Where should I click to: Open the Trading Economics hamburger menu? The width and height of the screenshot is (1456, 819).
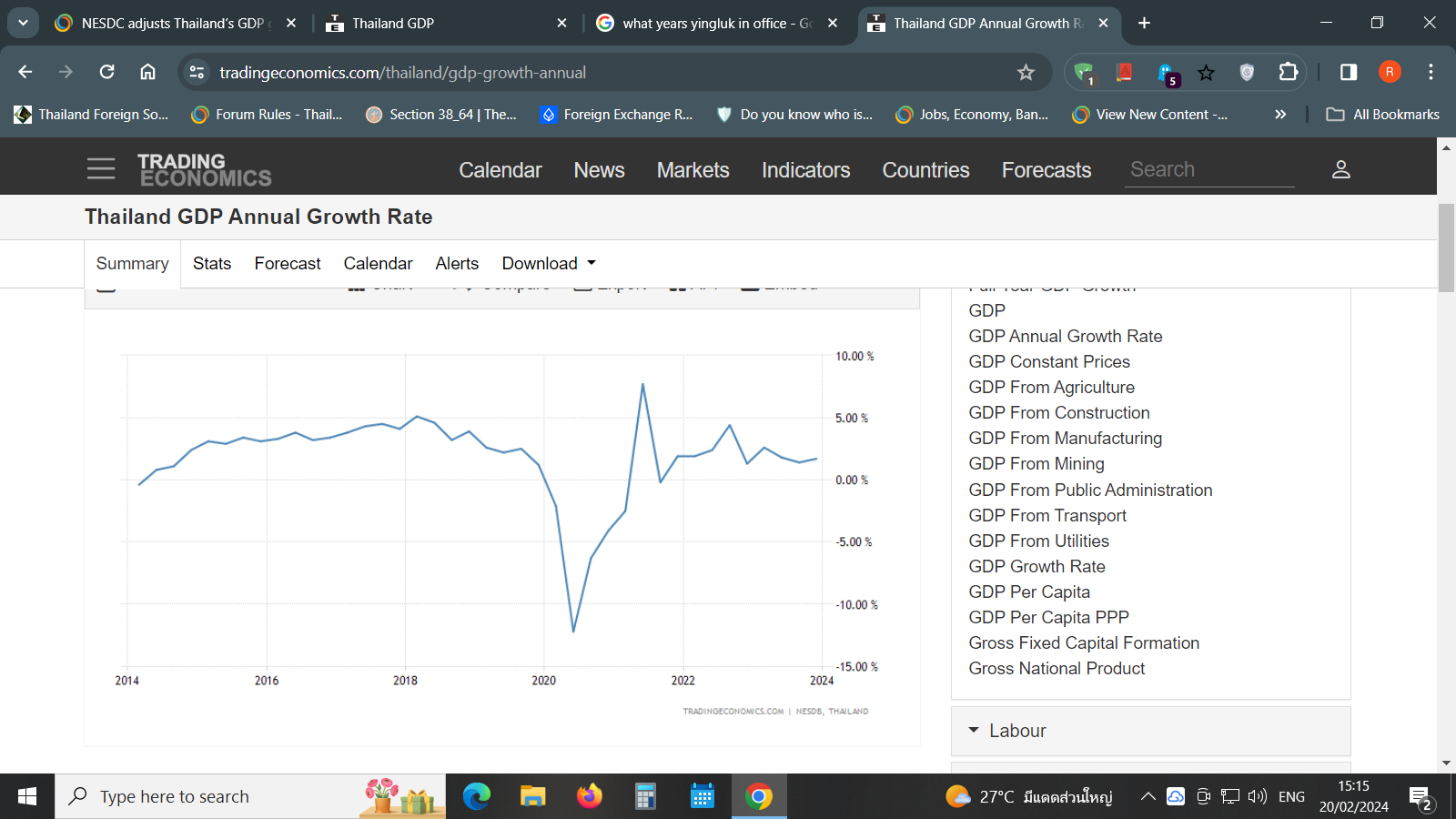click(101, 169)
